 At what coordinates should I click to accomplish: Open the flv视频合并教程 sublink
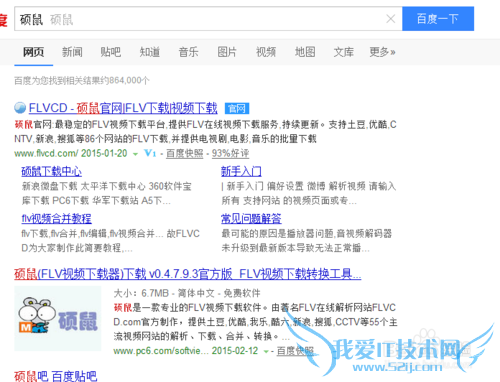coord(56,219)
